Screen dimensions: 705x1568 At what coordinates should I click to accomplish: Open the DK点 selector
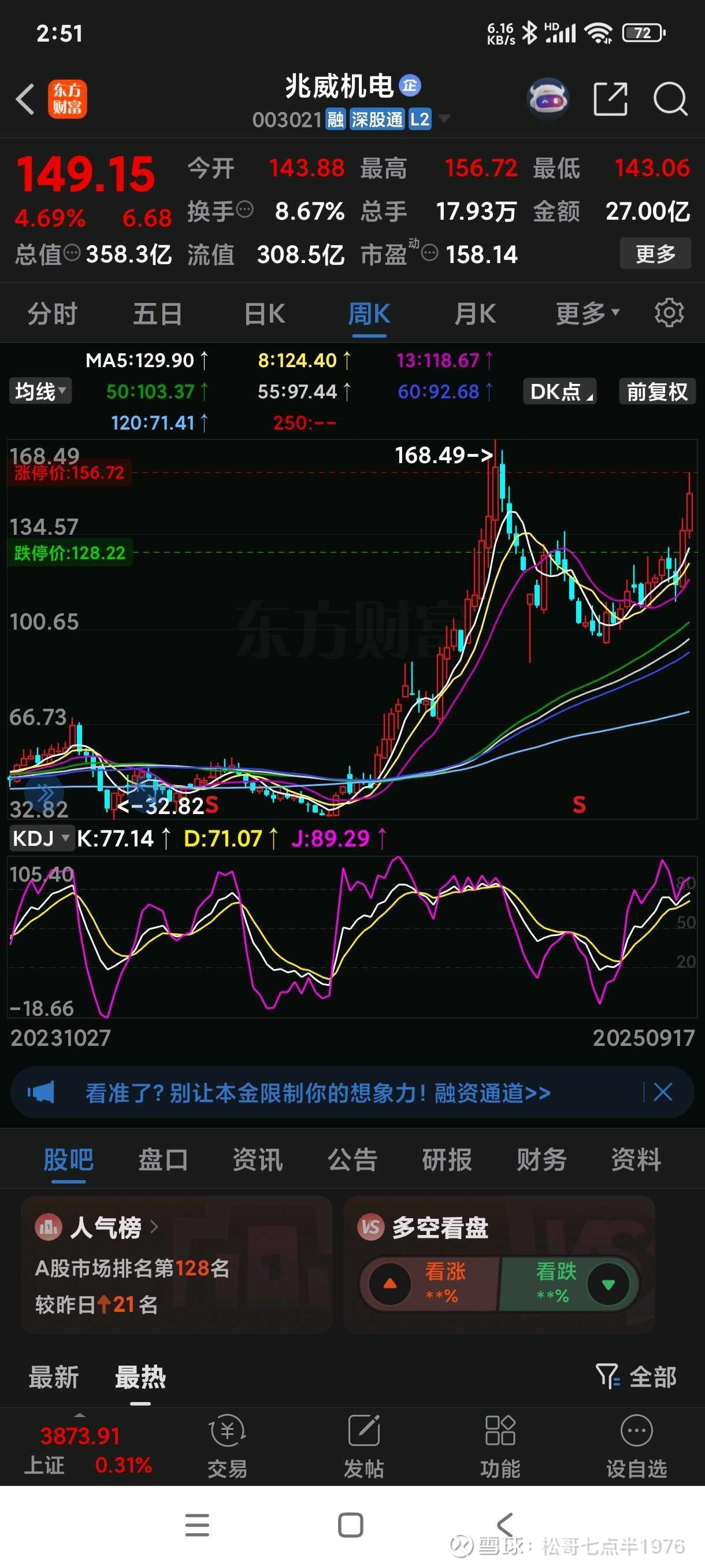pos(559,391)
